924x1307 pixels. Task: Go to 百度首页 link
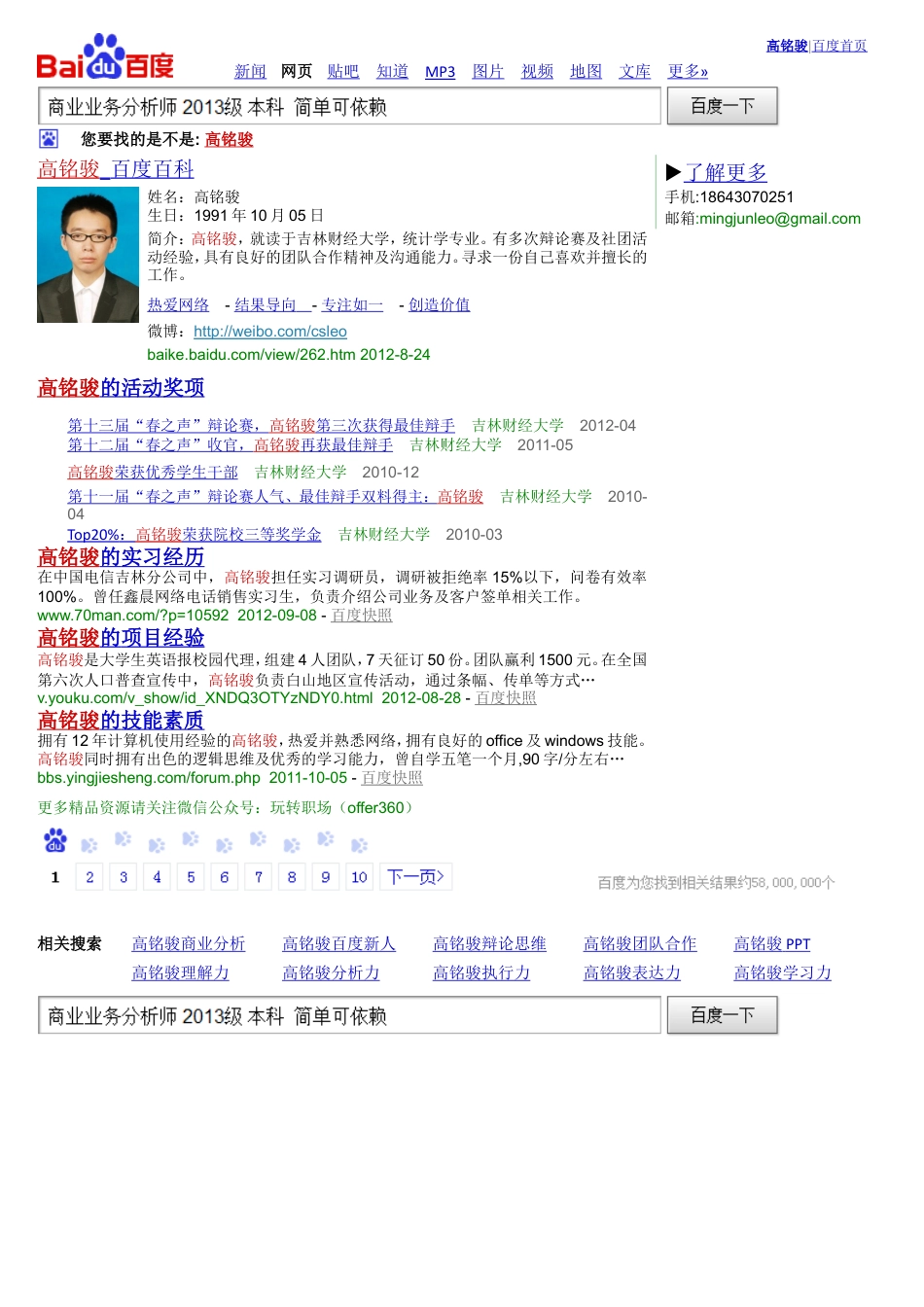pyautogui.click(x=839, y=46)
